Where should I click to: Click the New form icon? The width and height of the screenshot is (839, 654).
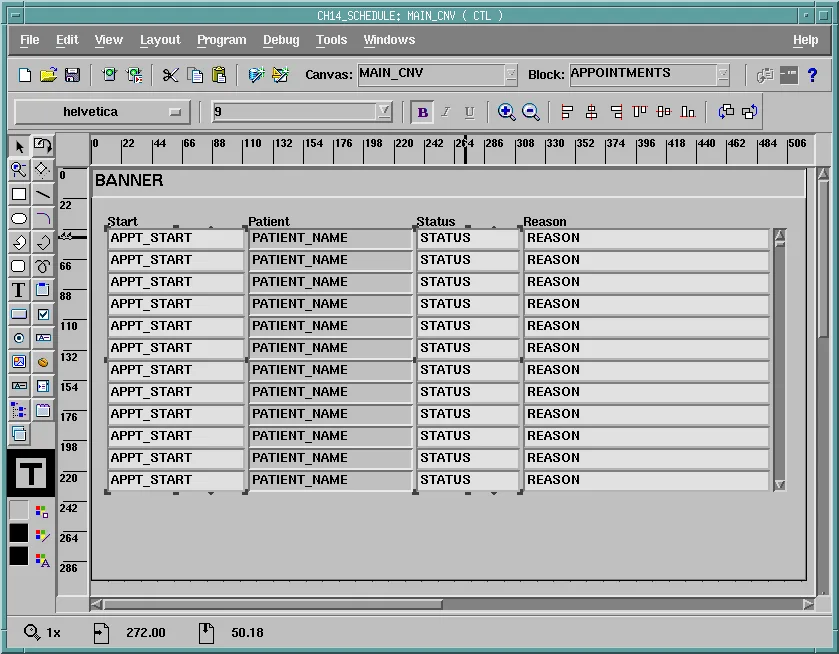click(x=25, y=75)
